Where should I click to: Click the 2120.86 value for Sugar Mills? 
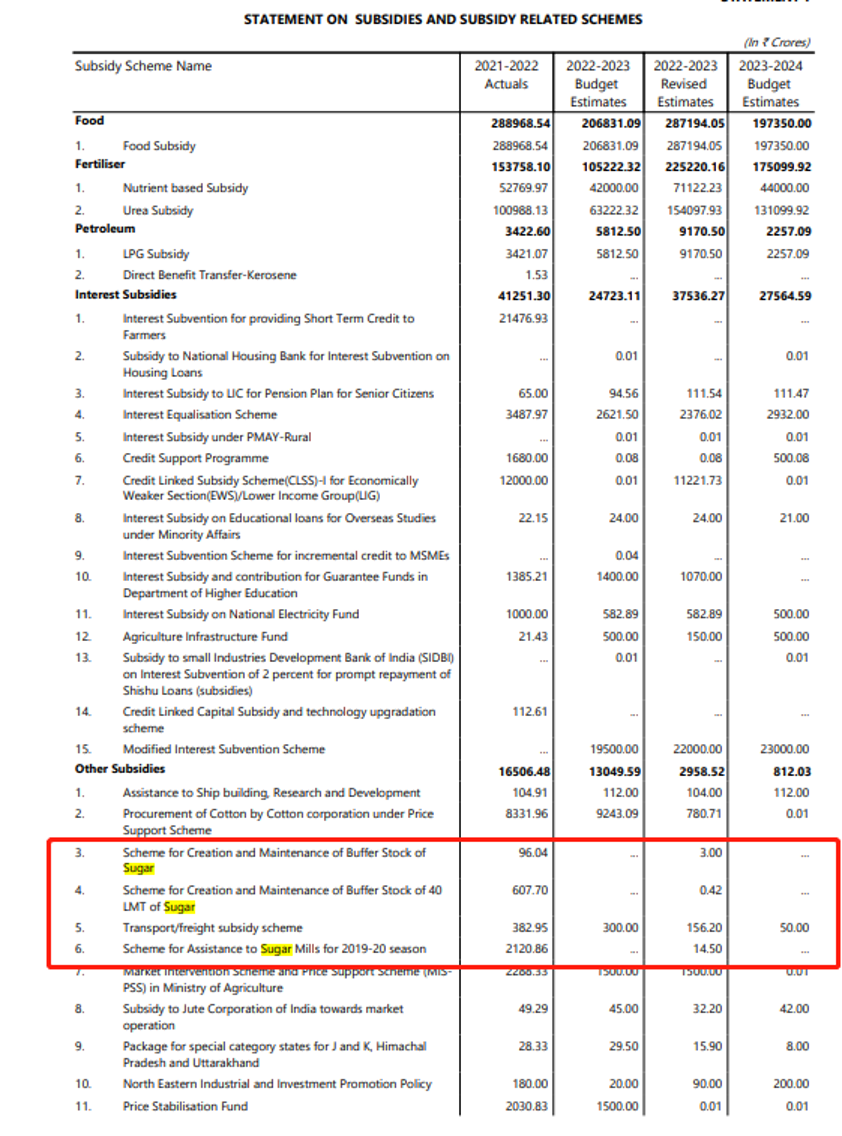click(528, 948)
